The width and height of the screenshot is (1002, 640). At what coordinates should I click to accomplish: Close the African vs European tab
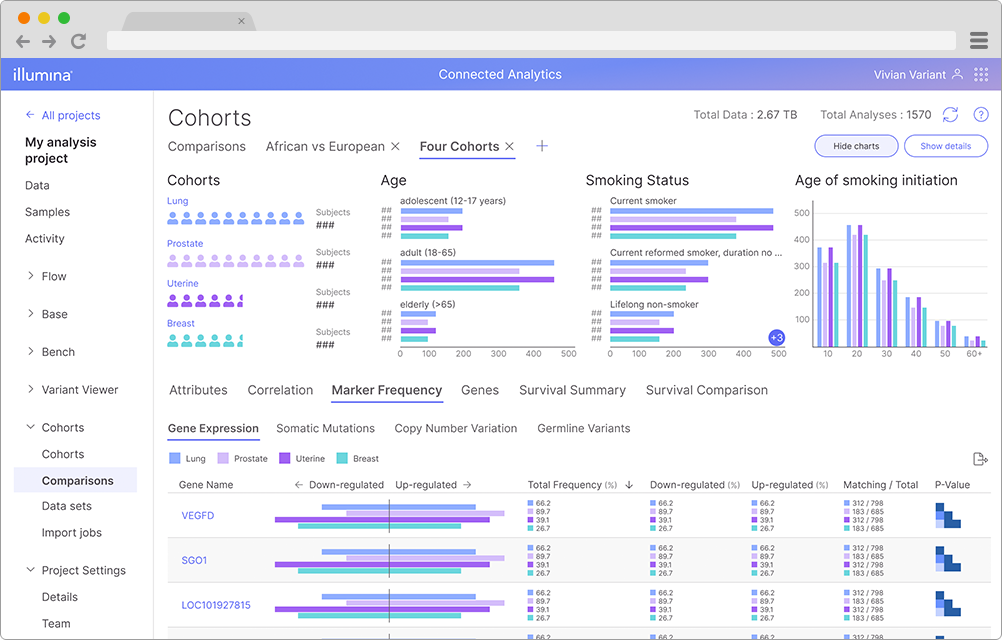tap(395, 146)
